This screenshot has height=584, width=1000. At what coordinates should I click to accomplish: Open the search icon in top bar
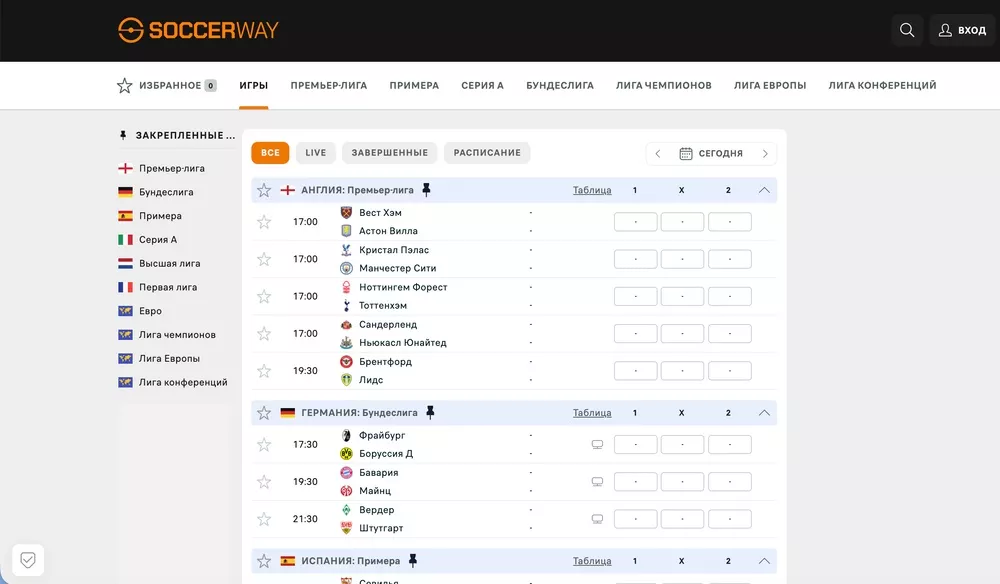click(x=907, y=30)
